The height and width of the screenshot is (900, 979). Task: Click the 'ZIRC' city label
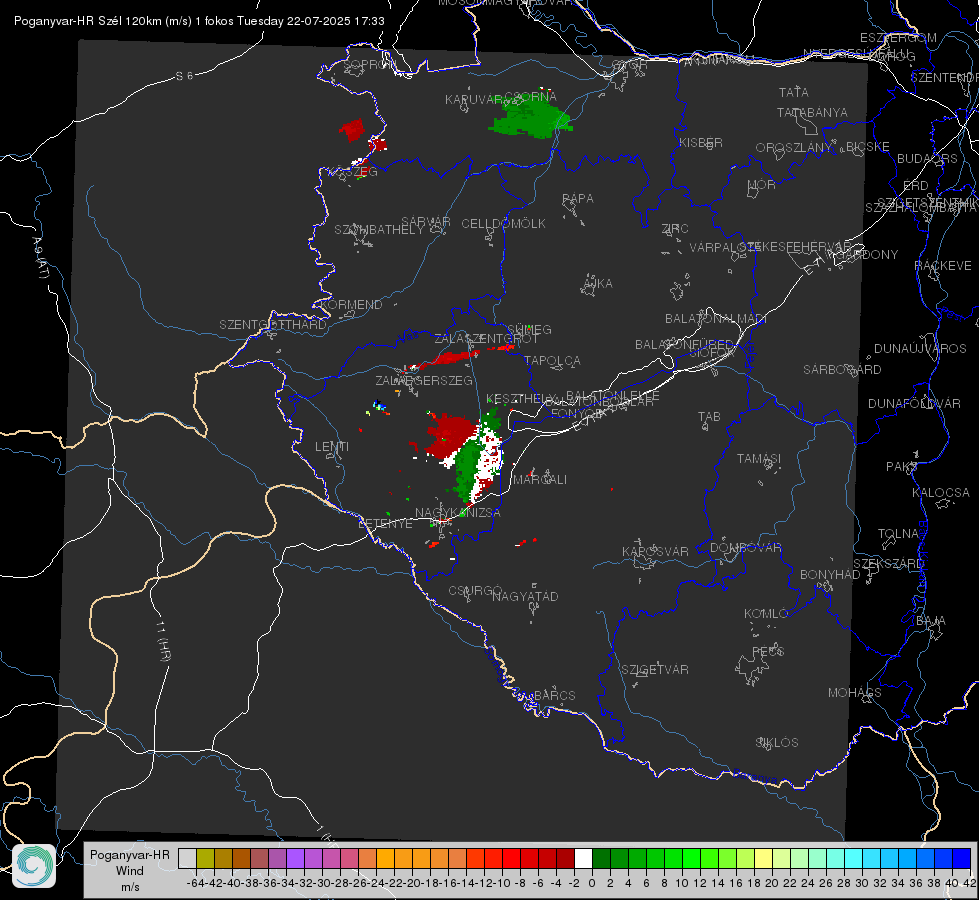coord(675,229)
